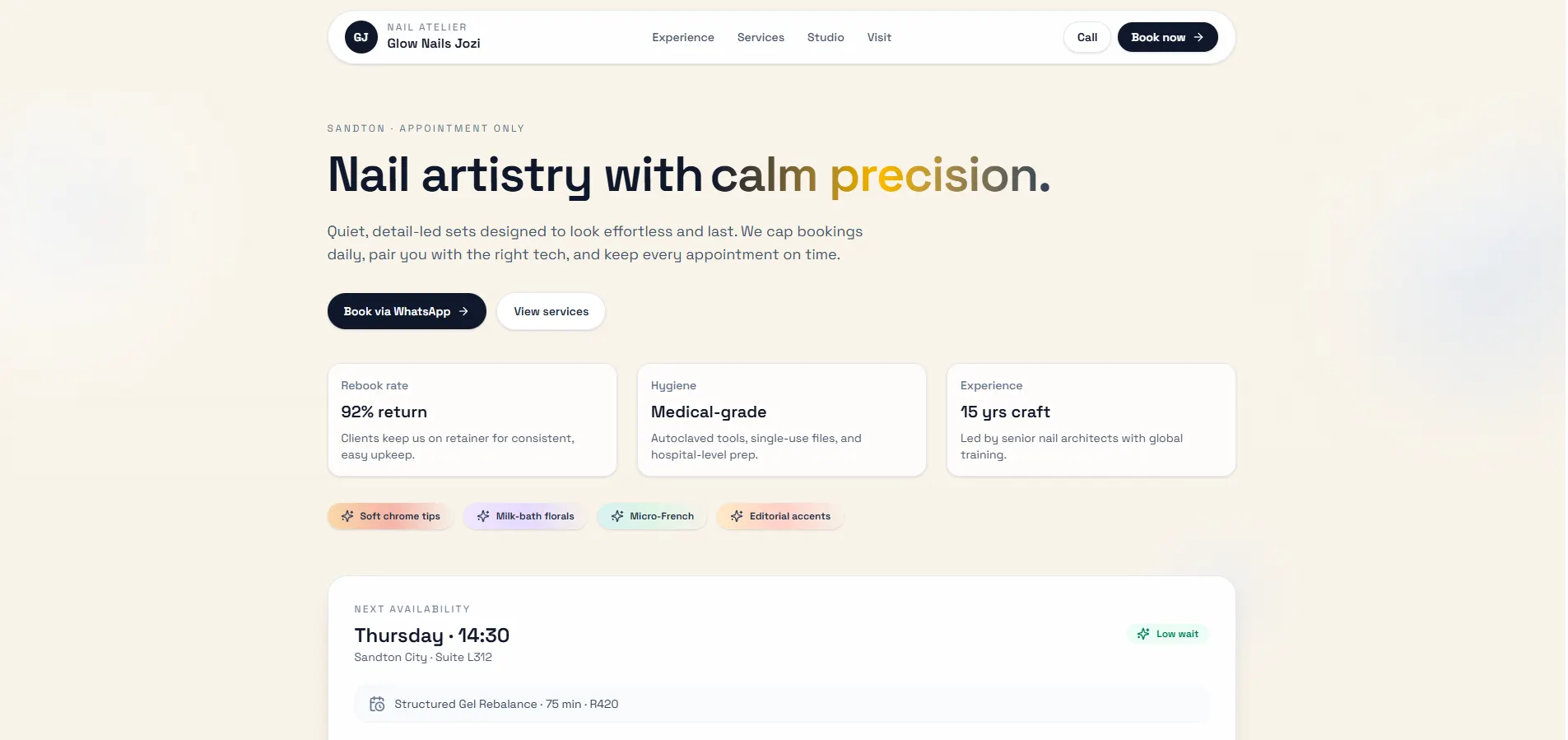Click the GJ monogram logo

click(361, 36)
